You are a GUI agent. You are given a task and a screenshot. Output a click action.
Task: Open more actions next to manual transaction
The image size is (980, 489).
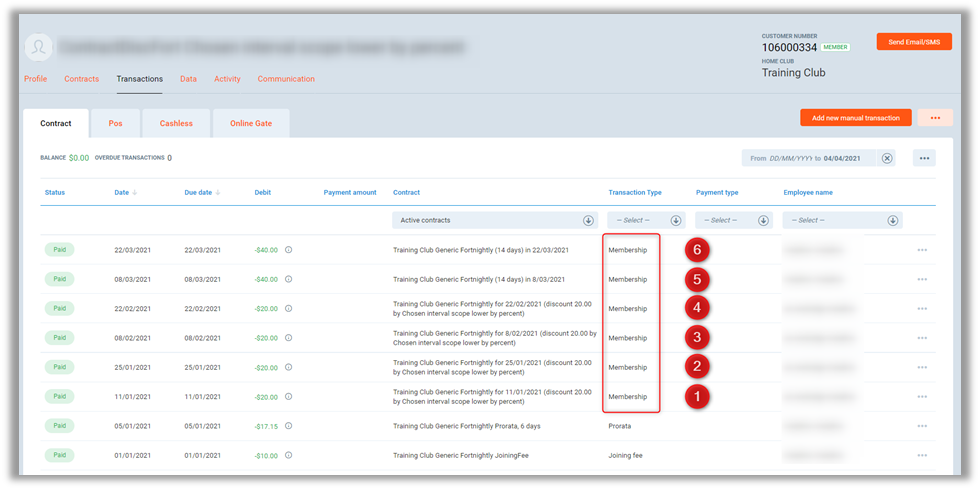(934, 118)
